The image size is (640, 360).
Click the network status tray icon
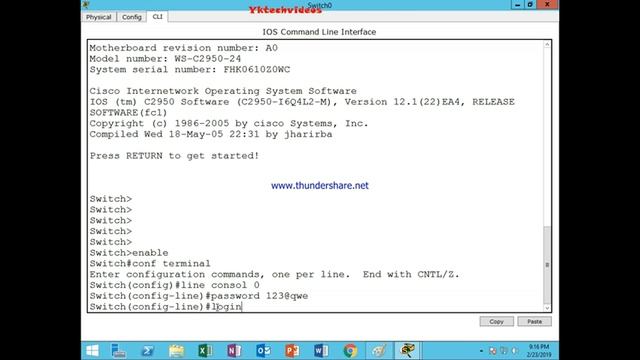tap(504, 351)
